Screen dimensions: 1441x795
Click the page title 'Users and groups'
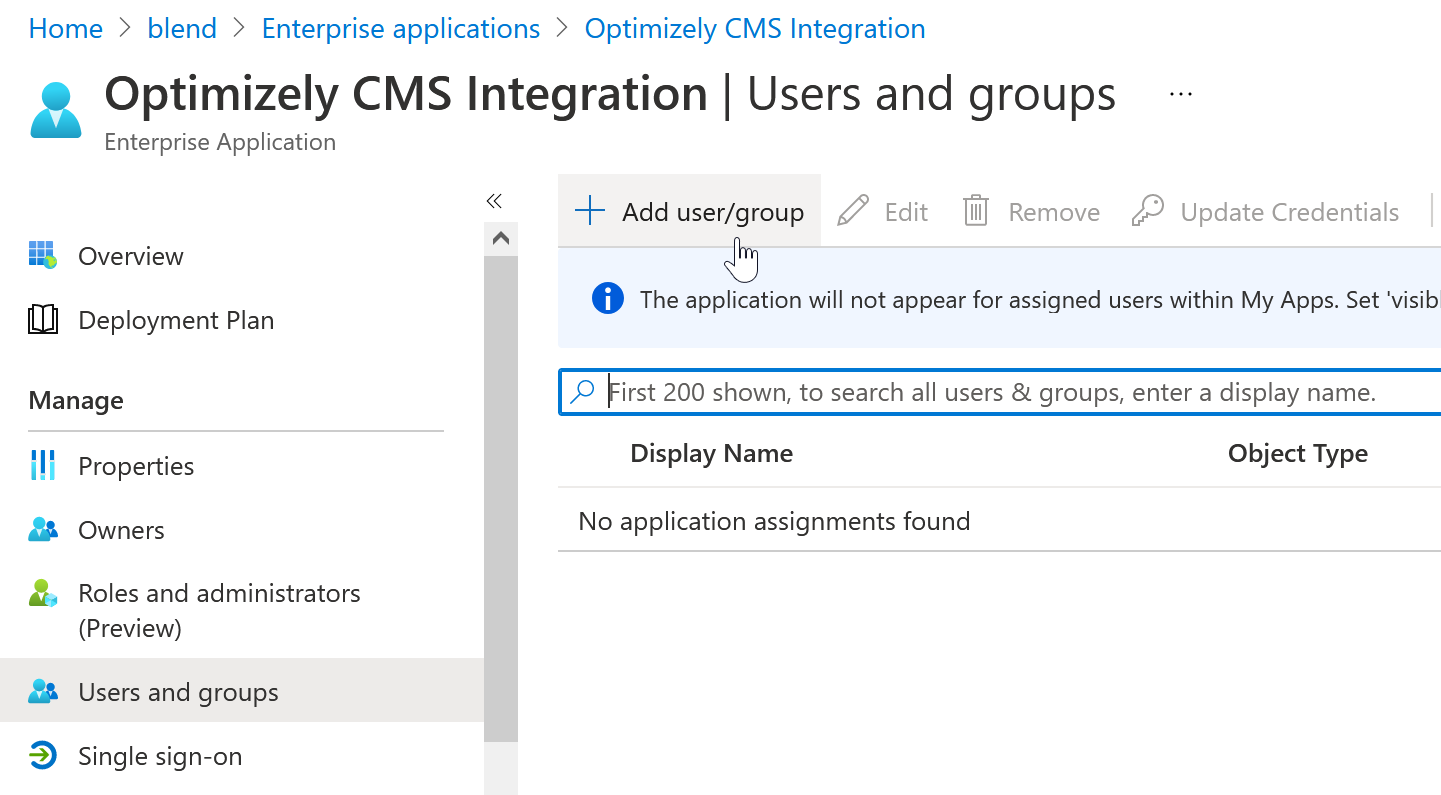click(931, 93)
